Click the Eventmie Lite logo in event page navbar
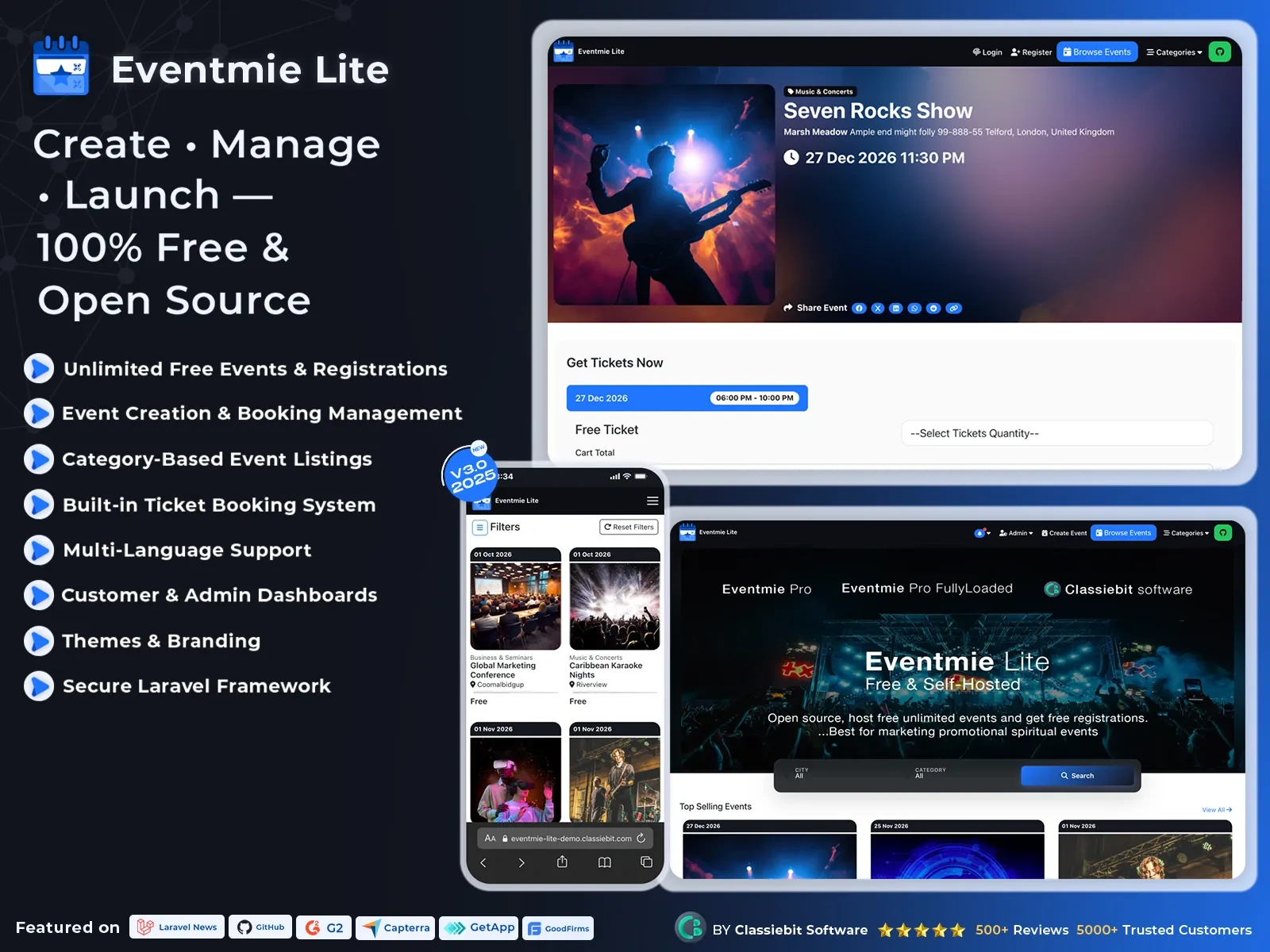This screenshot has height=952, width=1270. click(564, 52)
